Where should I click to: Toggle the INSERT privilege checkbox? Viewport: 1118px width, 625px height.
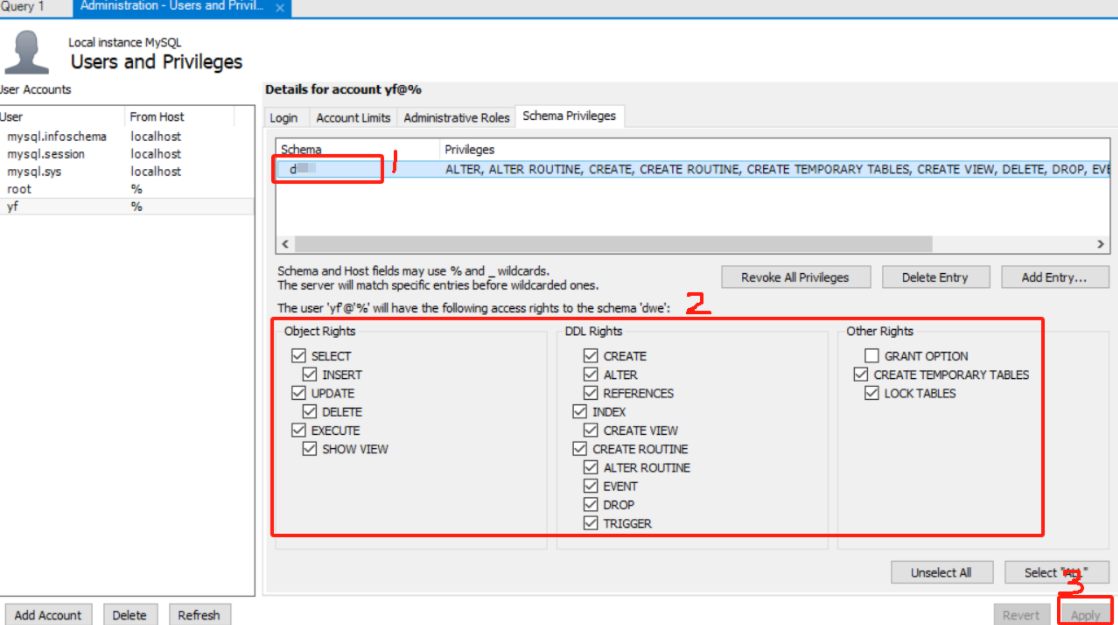pos(309,374)
